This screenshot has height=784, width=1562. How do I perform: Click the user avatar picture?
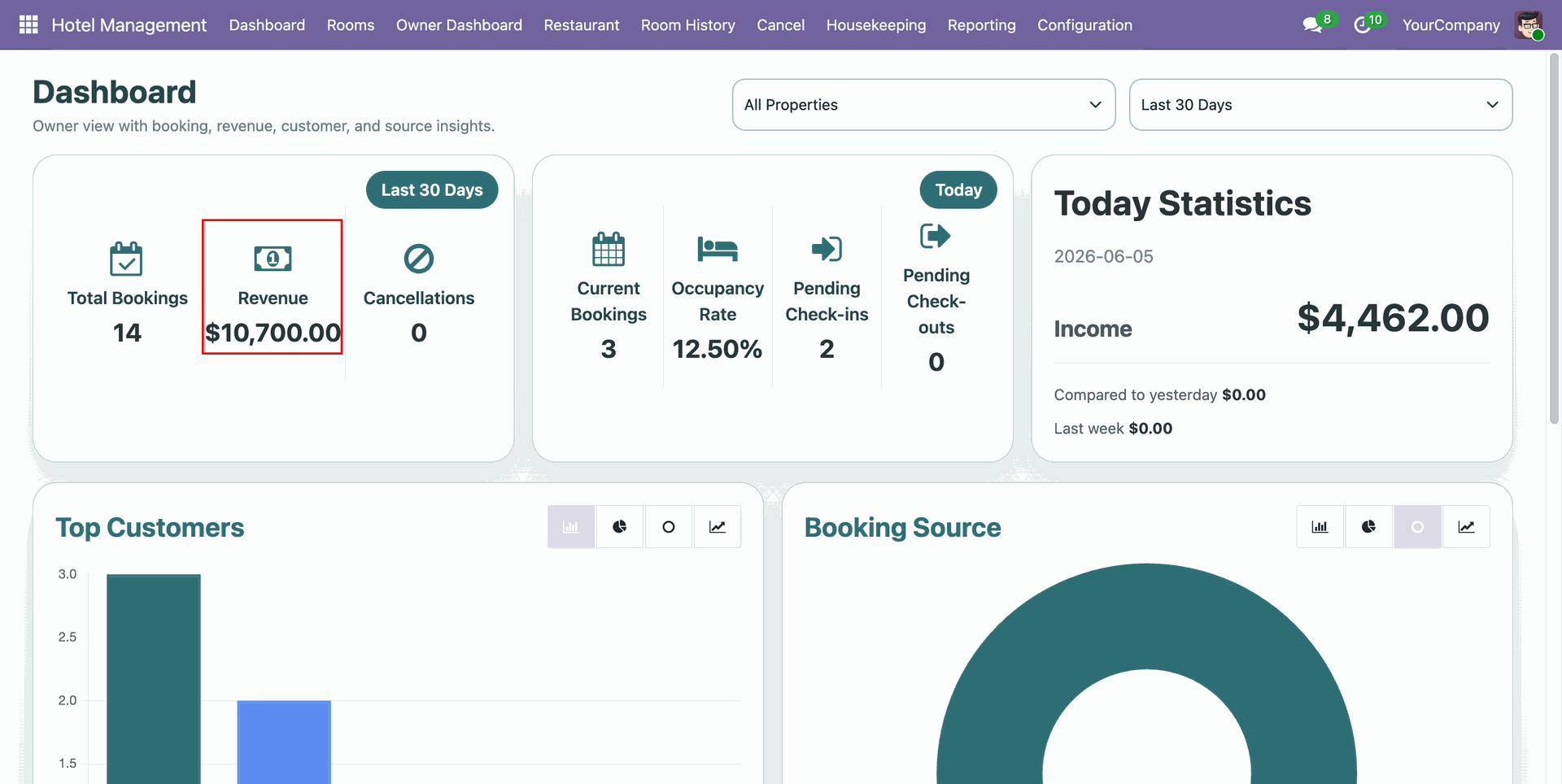(1529, 25)
